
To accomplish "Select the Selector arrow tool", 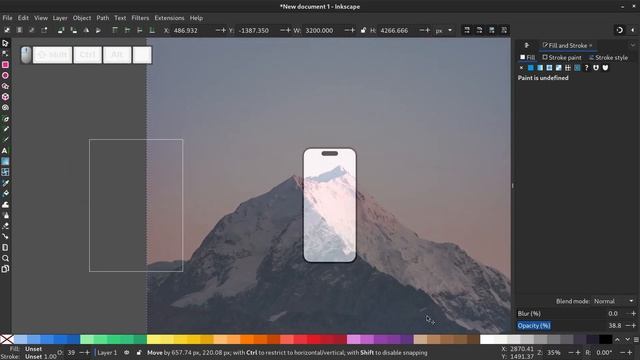I will (x=5, y=43).
